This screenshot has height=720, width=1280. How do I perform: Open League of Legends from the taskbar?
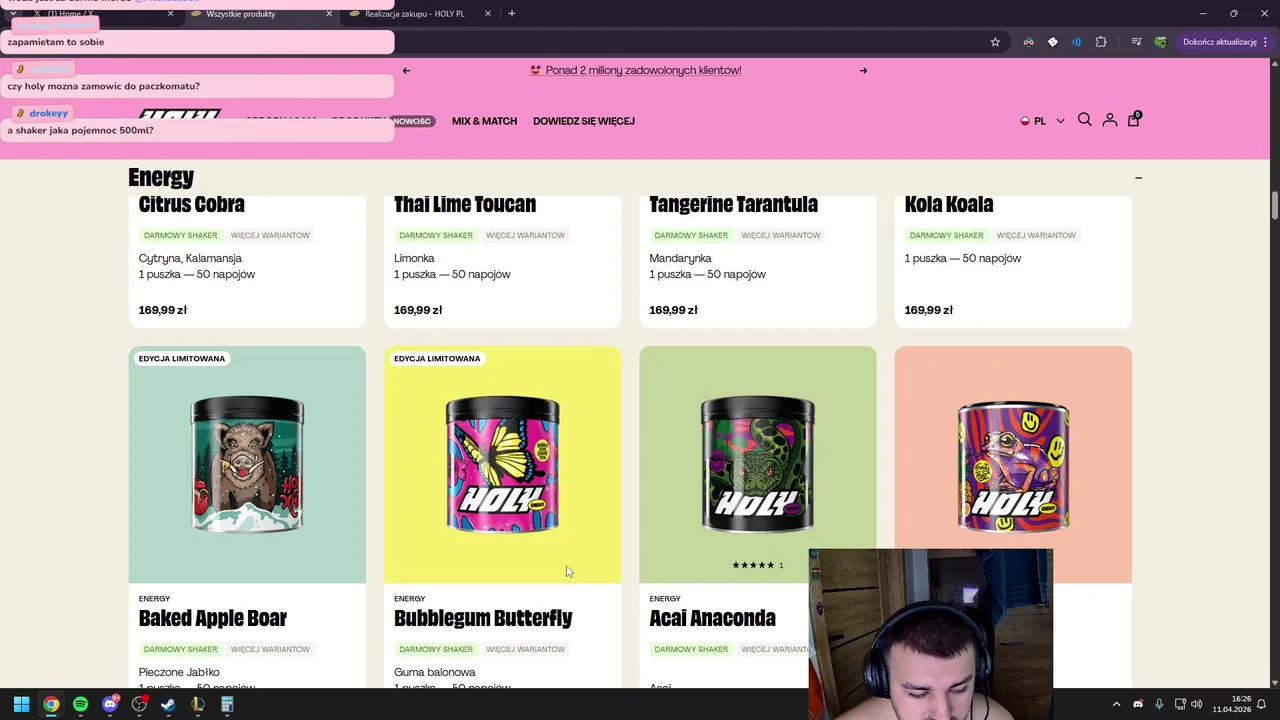point(198,704)
